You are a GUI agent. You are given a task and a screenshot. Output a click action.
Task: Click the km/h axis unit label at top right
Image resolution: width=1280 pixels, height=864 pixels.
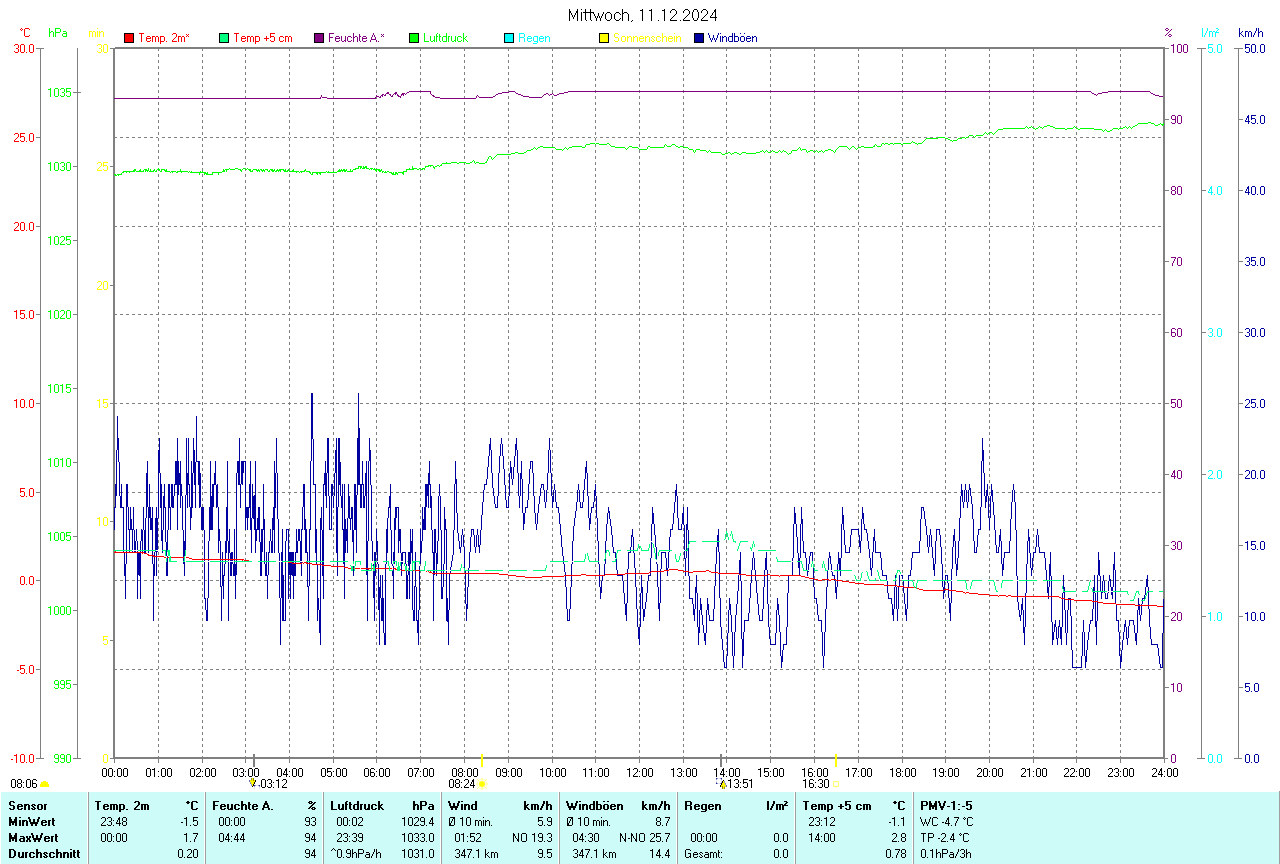coord(1251,33)
